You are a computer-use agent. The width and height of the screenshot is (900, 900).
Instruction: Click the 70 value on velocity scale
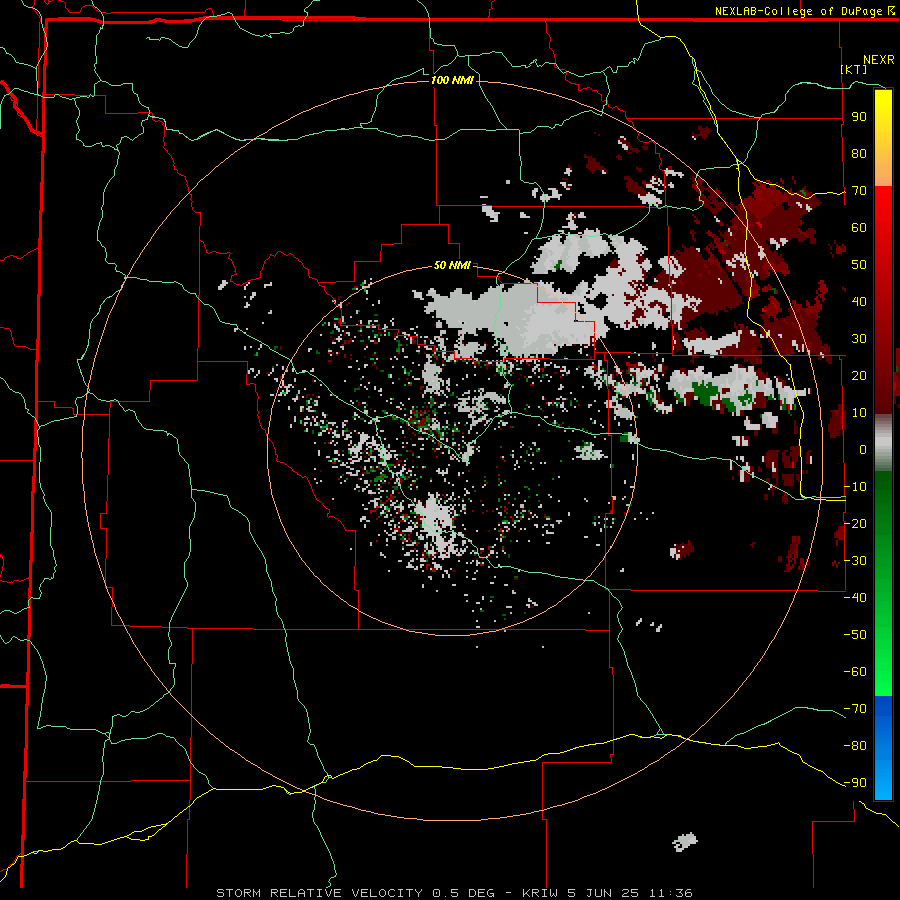859,191
